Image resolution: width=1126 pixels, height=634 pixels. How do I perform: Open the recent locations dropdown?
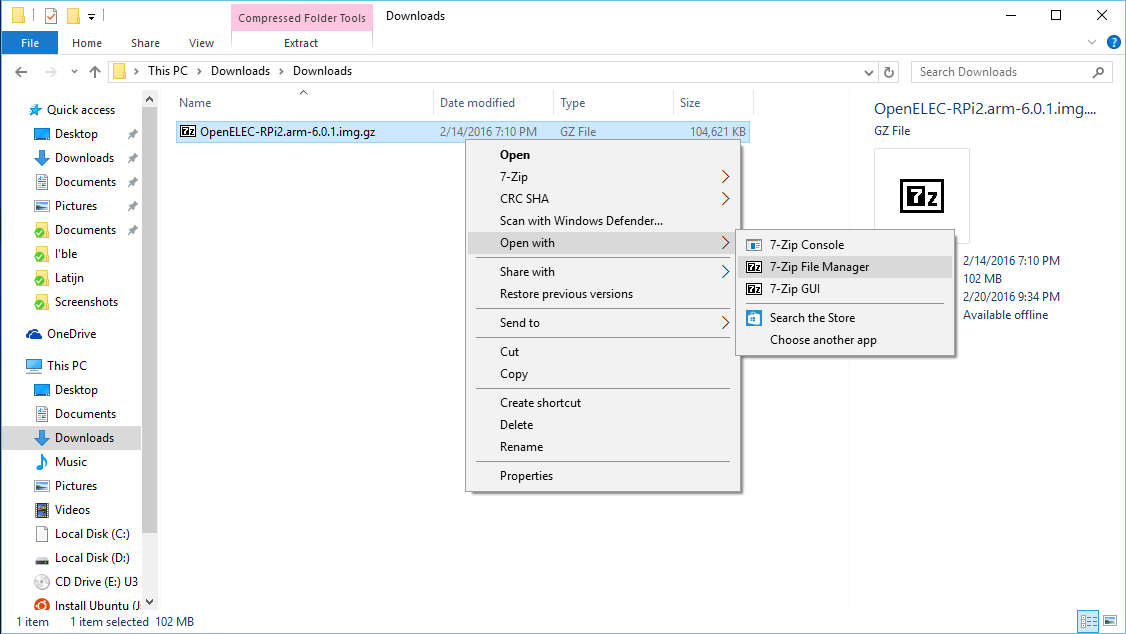pyautogui.click(x=72, y=72)
